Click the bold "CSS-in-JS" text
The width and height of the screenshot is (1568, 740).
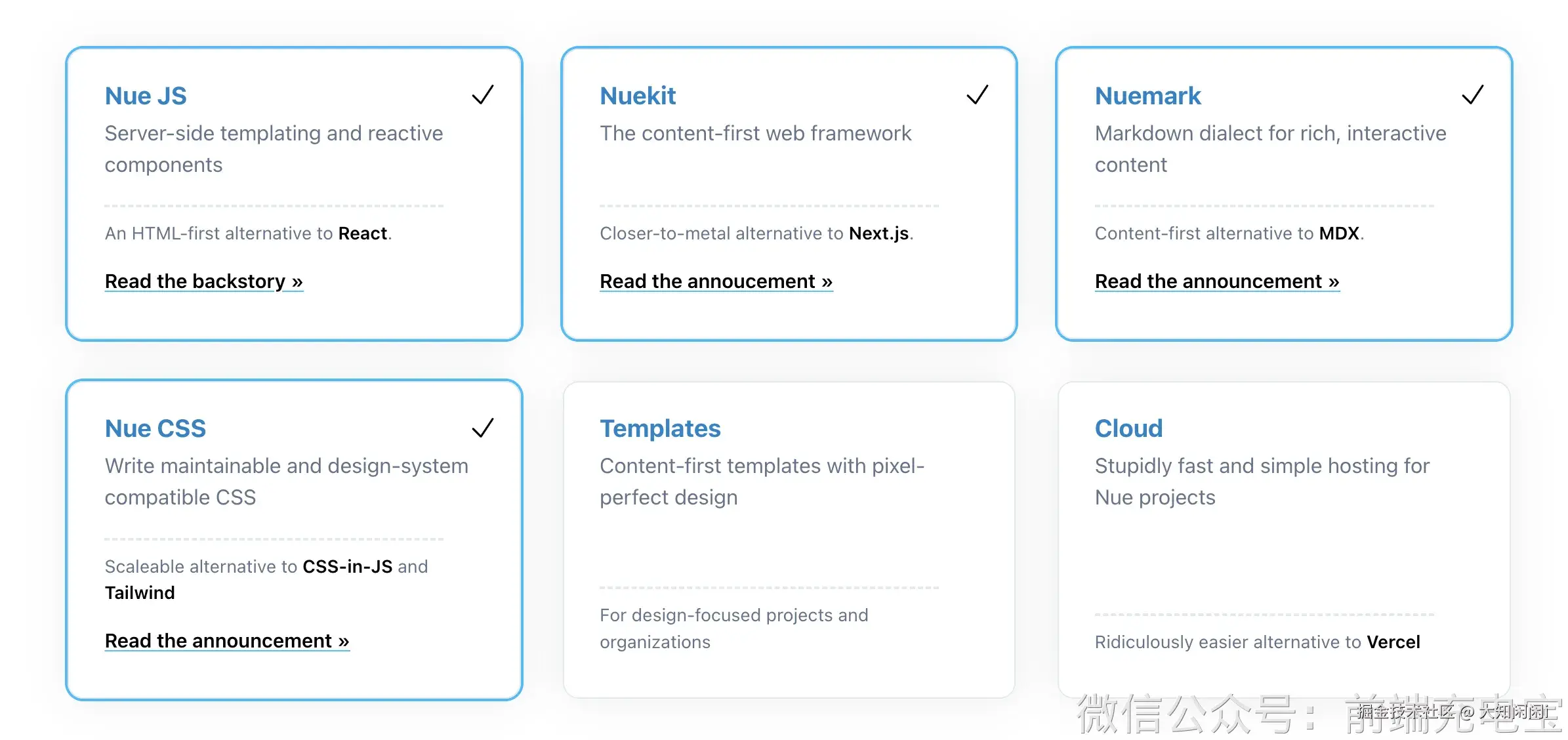(x=347, y=566)
